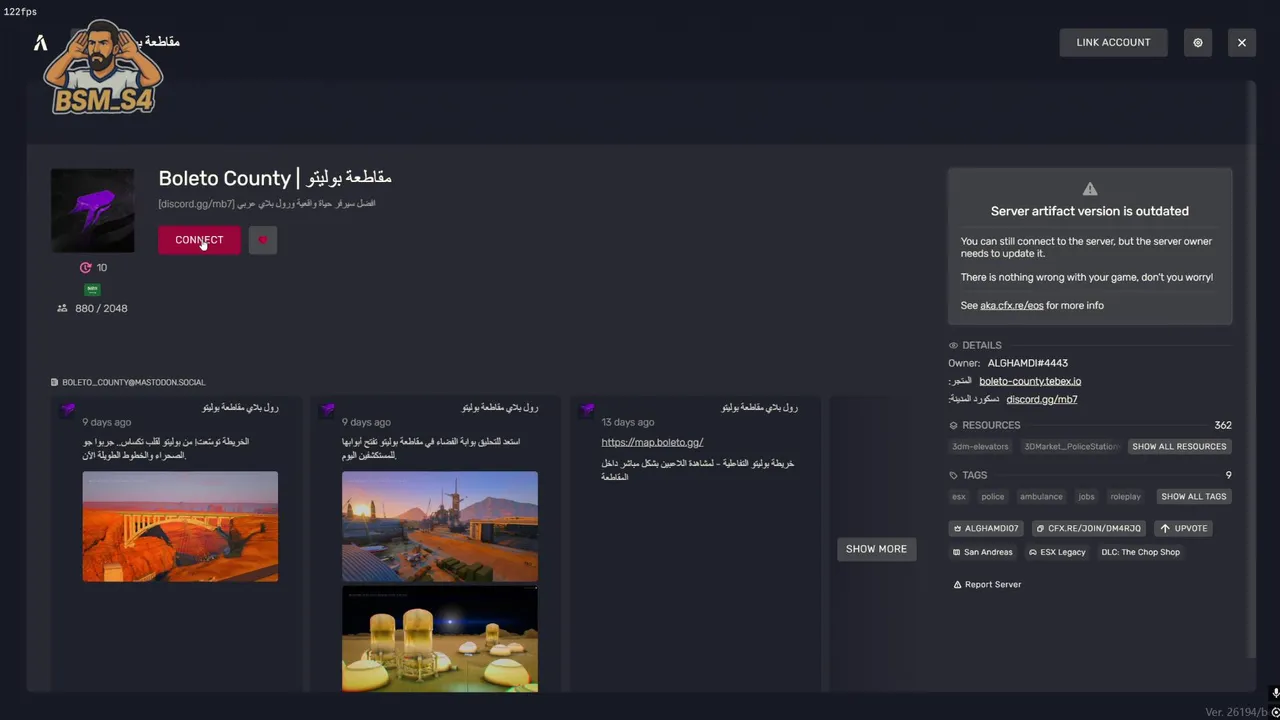Click the FiveM logo at the top left

[41, 42]
